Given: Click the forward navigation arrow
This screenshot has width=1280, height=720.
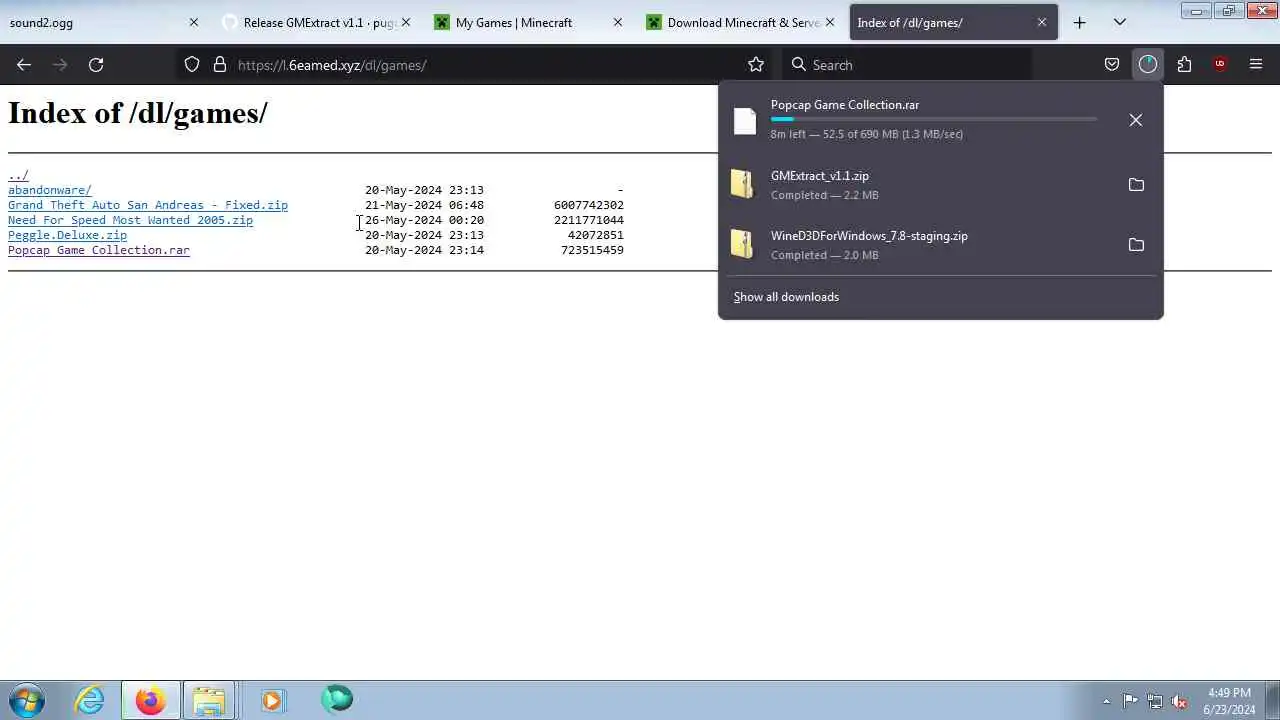Looking at the screenshot, I should pyautogui.click(x=60, y=65).
